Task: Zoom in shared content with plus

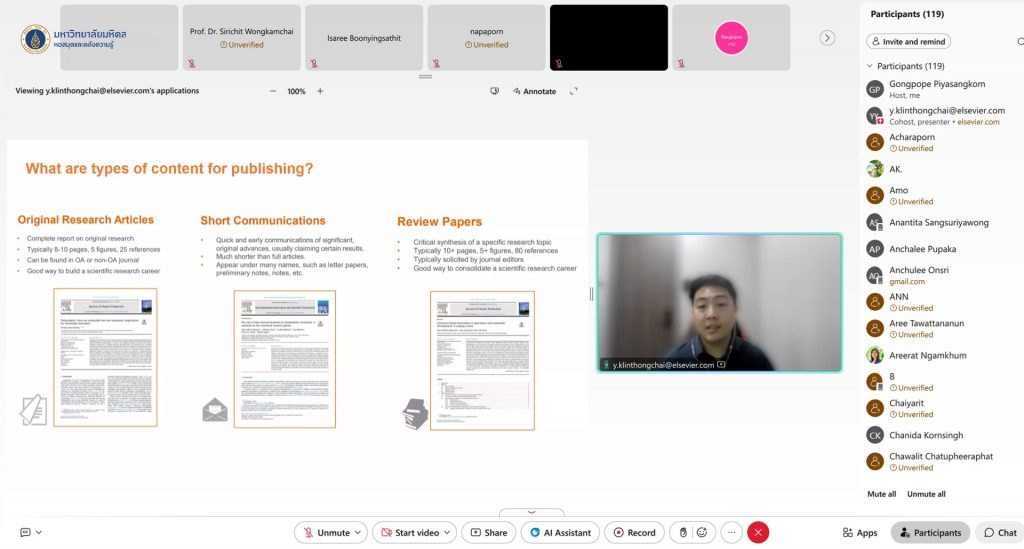Action: tap(320, 91)
